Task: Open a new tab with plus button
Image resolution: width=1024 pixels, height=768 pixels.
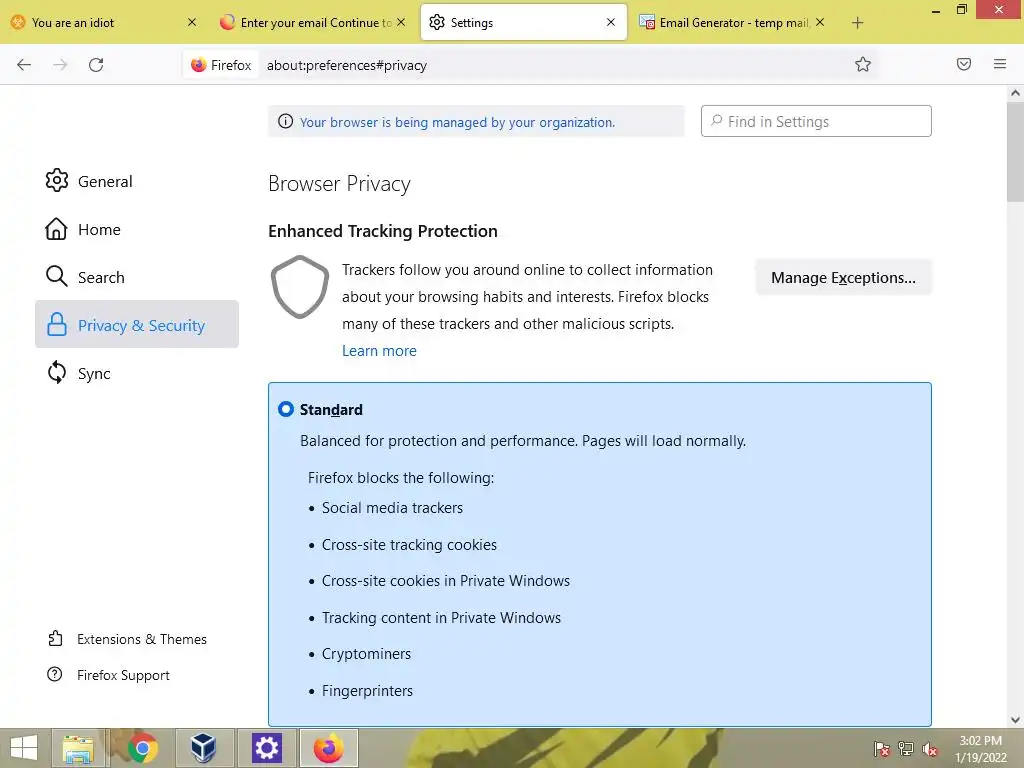Action: [857, 23]
